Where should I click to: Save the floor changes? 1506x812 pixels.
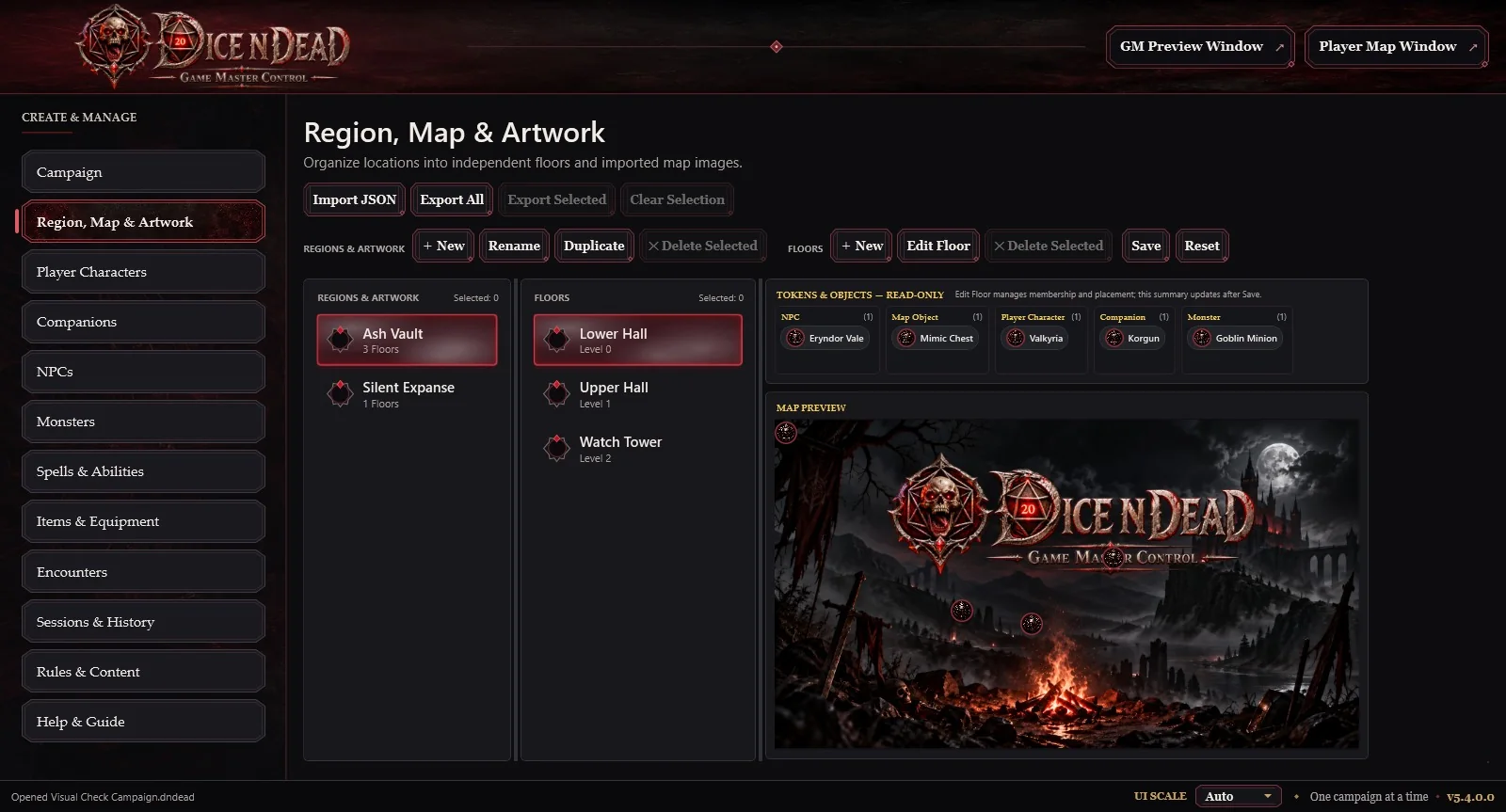tap(1146, 246)
